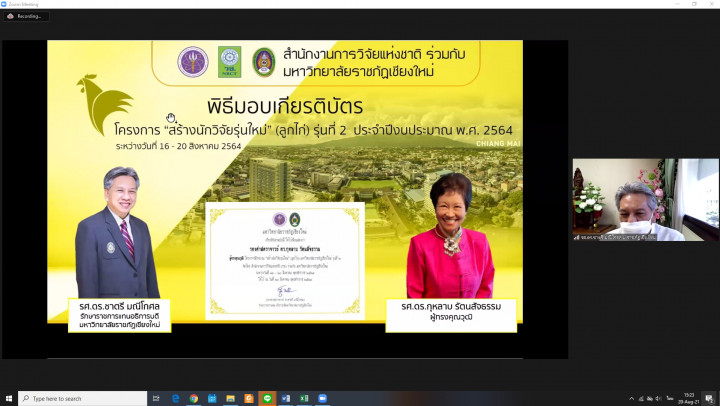Click the participant name label on the video
The height and width of the screenshot is (406, 720).
tap(615, 237)
